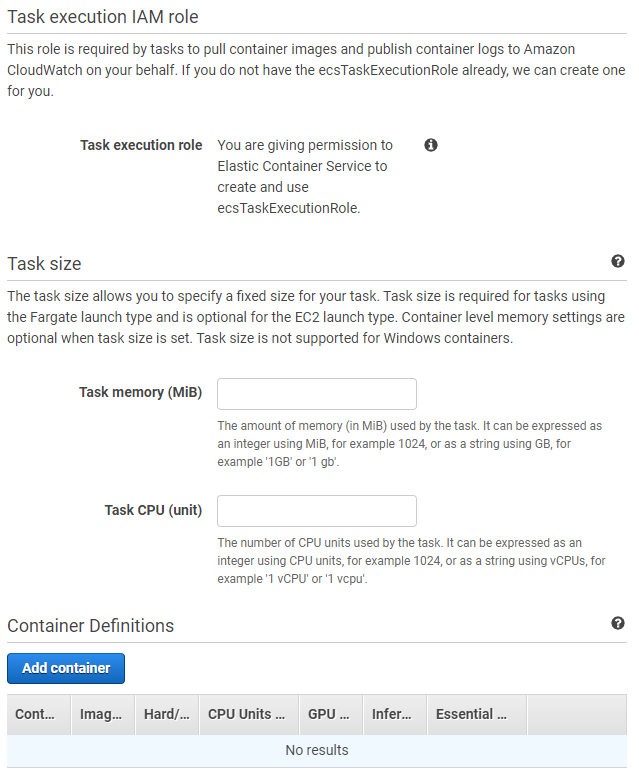Screen dimensions: 639x776
Task: Click the description mentioning Amazon CloudWatch
Action: tap(316, 70)
